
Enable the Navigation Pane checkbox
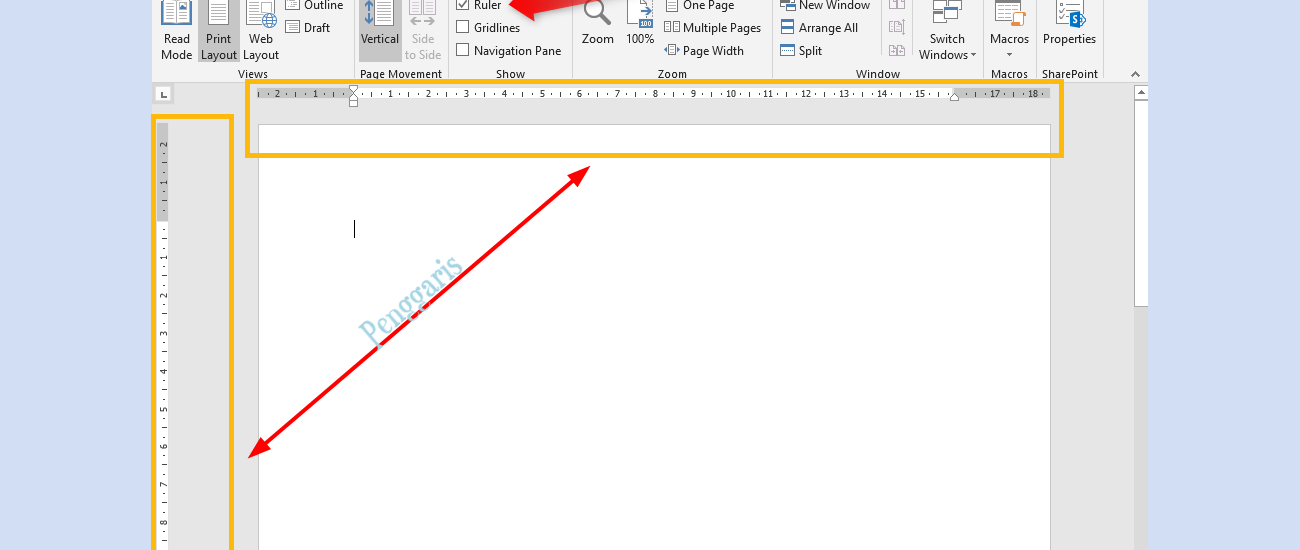(x=462, y=50)
